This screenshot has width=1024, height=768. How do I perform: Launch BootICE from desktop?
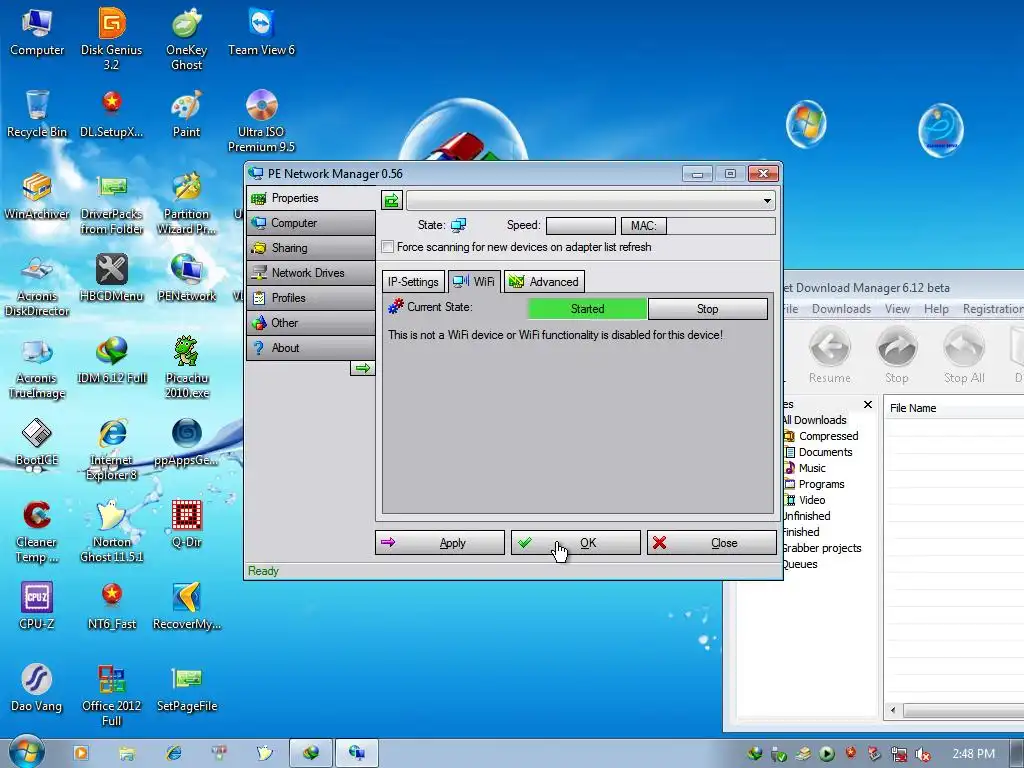[37, 443]
